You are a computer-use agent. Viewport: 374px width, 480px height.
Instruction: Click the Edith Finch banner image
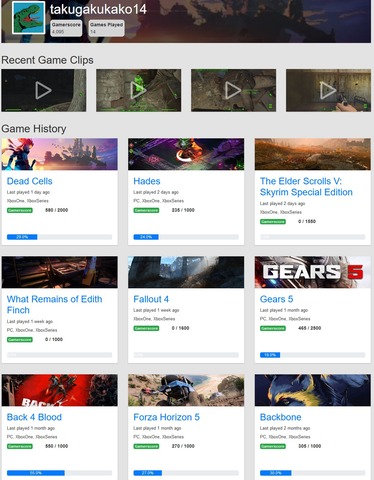(60, 272)
